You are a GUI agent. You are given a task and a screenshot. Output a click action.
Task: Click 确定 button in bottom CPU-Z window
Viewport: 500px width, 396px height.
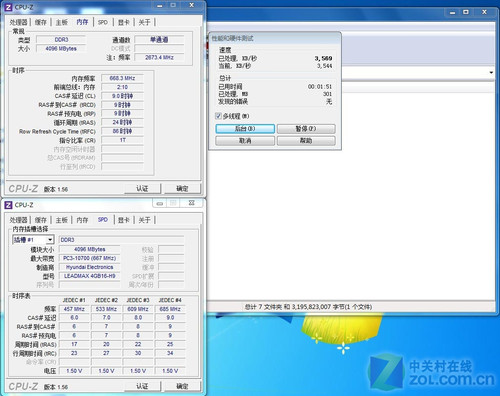pyautogui.click(x=182, y=386)
